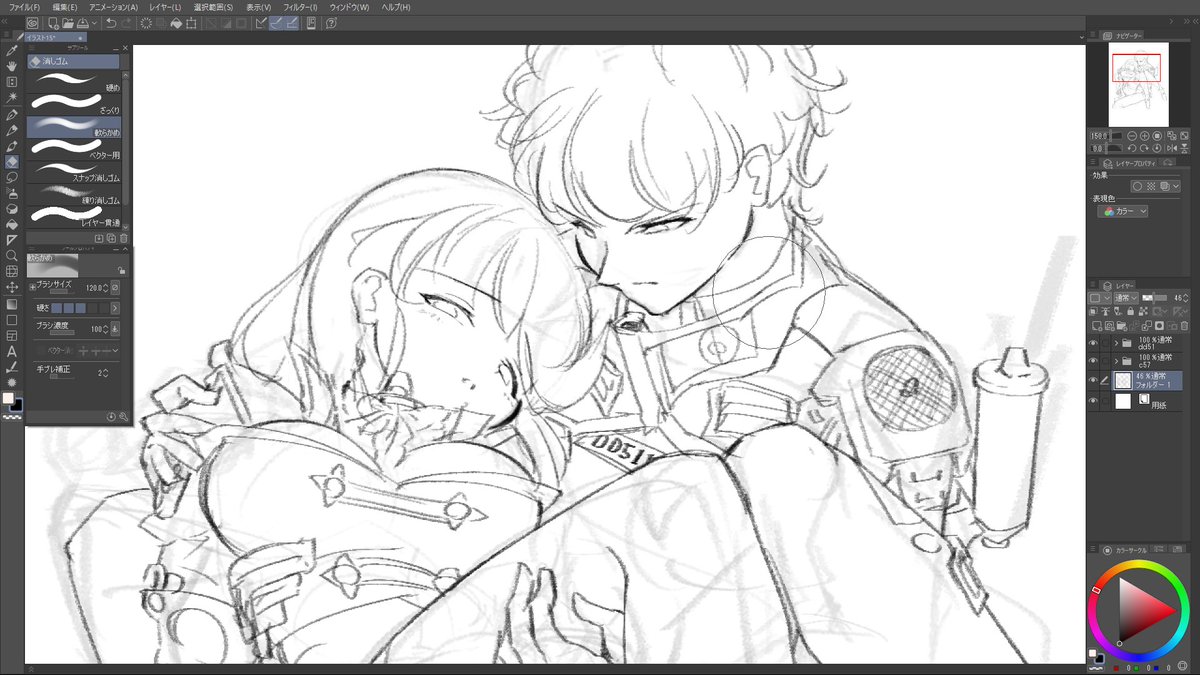Image resolution: width=1200 pixels, height=675 pixels.
Task: Select the Hand move tool
Action: tap(12, 65)
